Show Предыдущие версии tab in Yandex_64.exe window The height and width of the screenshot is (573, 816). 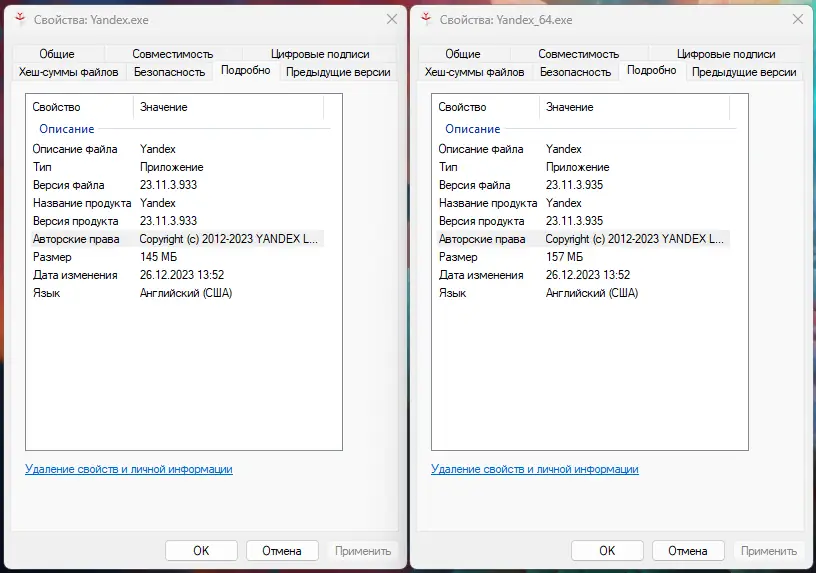point(744,72)
